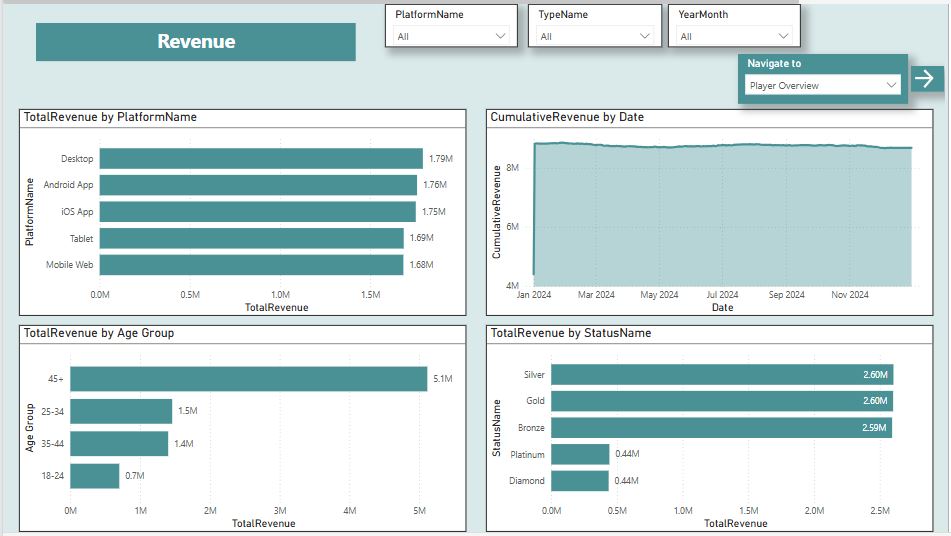951x536 pixels.
Task: Select the Android App revenue bar
Action: tap(258, 185)
